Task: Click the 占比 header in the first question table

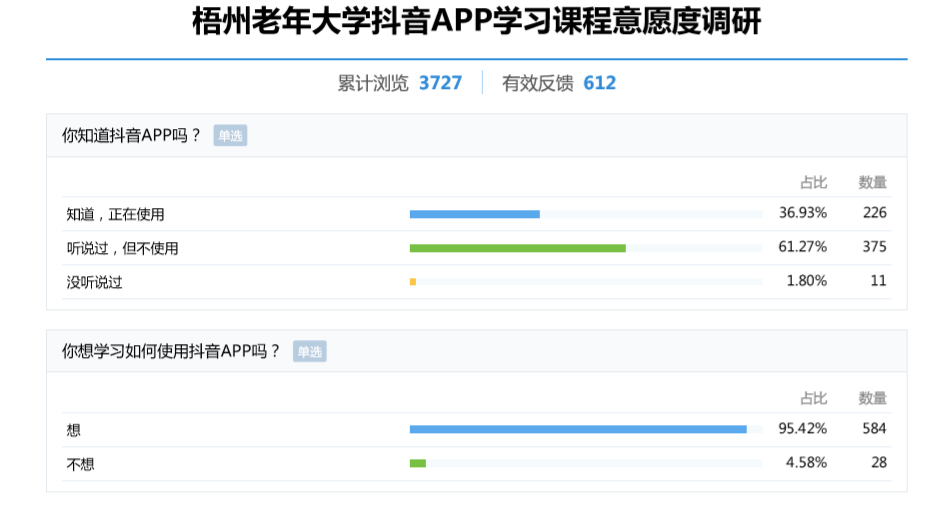Action: (x=814, y=182)
